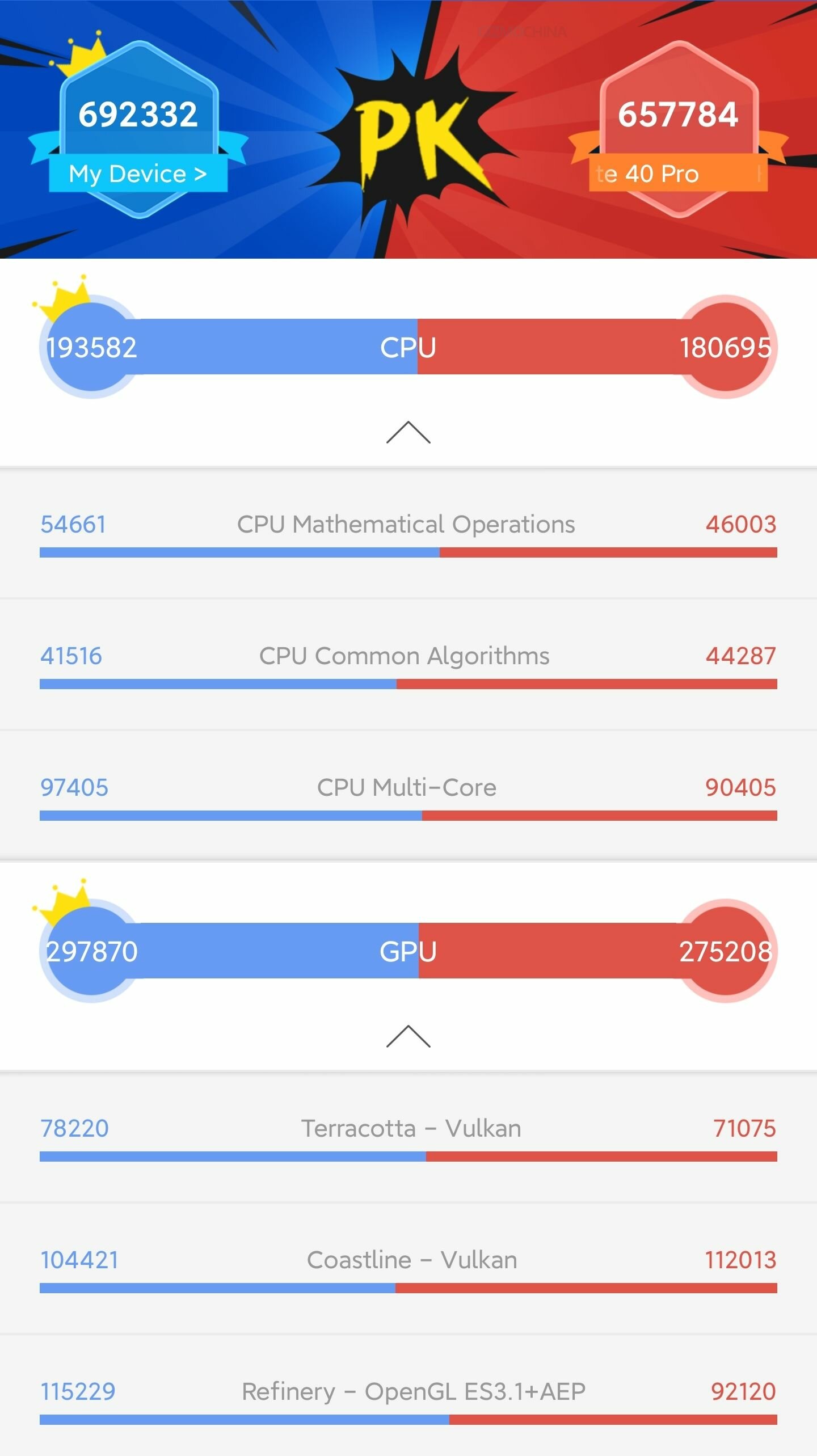
Task: Tap the red GPU score circle 275208
Action: coord(726,951)
